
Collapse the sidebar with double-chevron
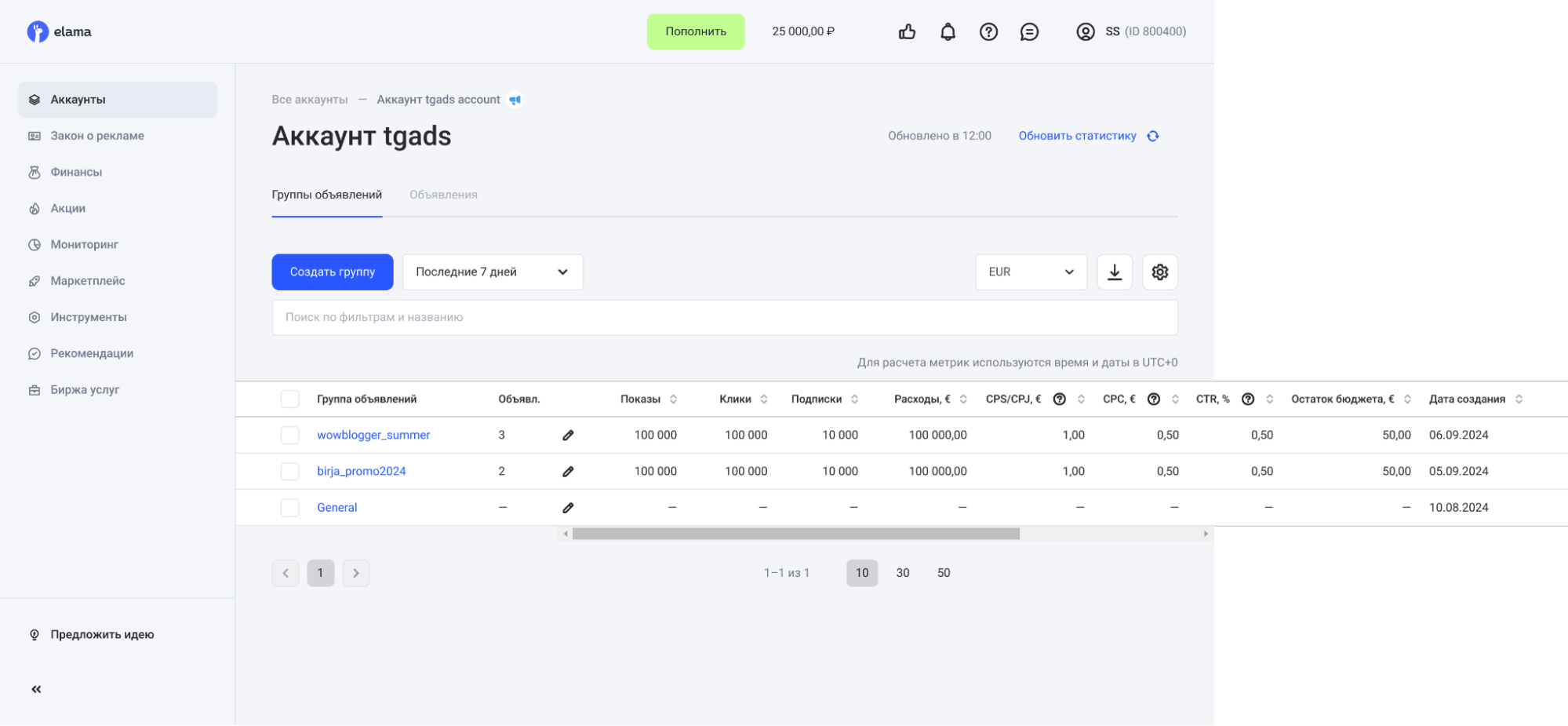point(36,689)
